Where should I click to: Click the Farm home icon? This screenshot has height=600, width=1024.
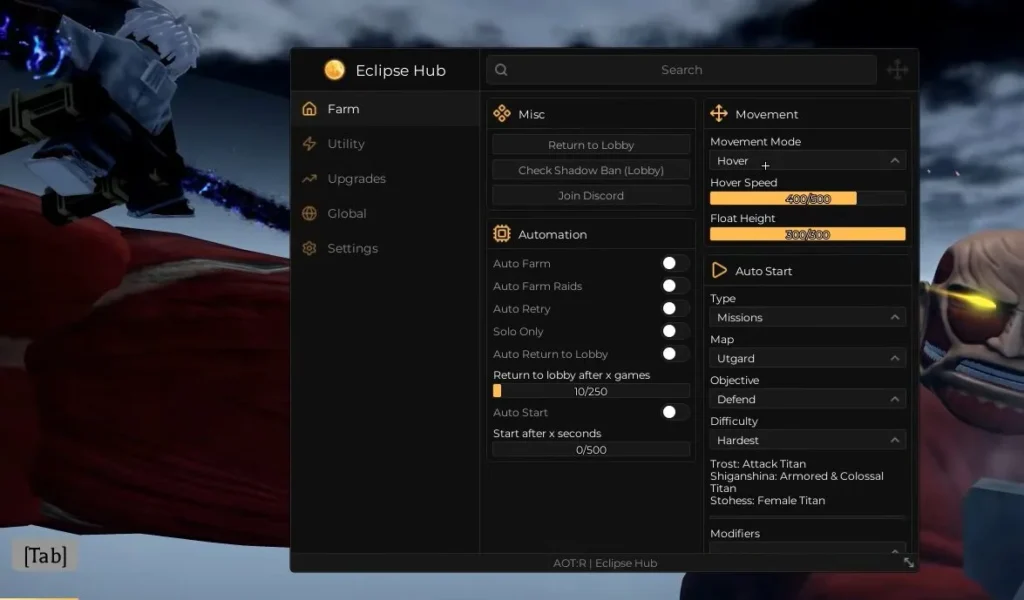pyautogui.click(x=310, y=109)
